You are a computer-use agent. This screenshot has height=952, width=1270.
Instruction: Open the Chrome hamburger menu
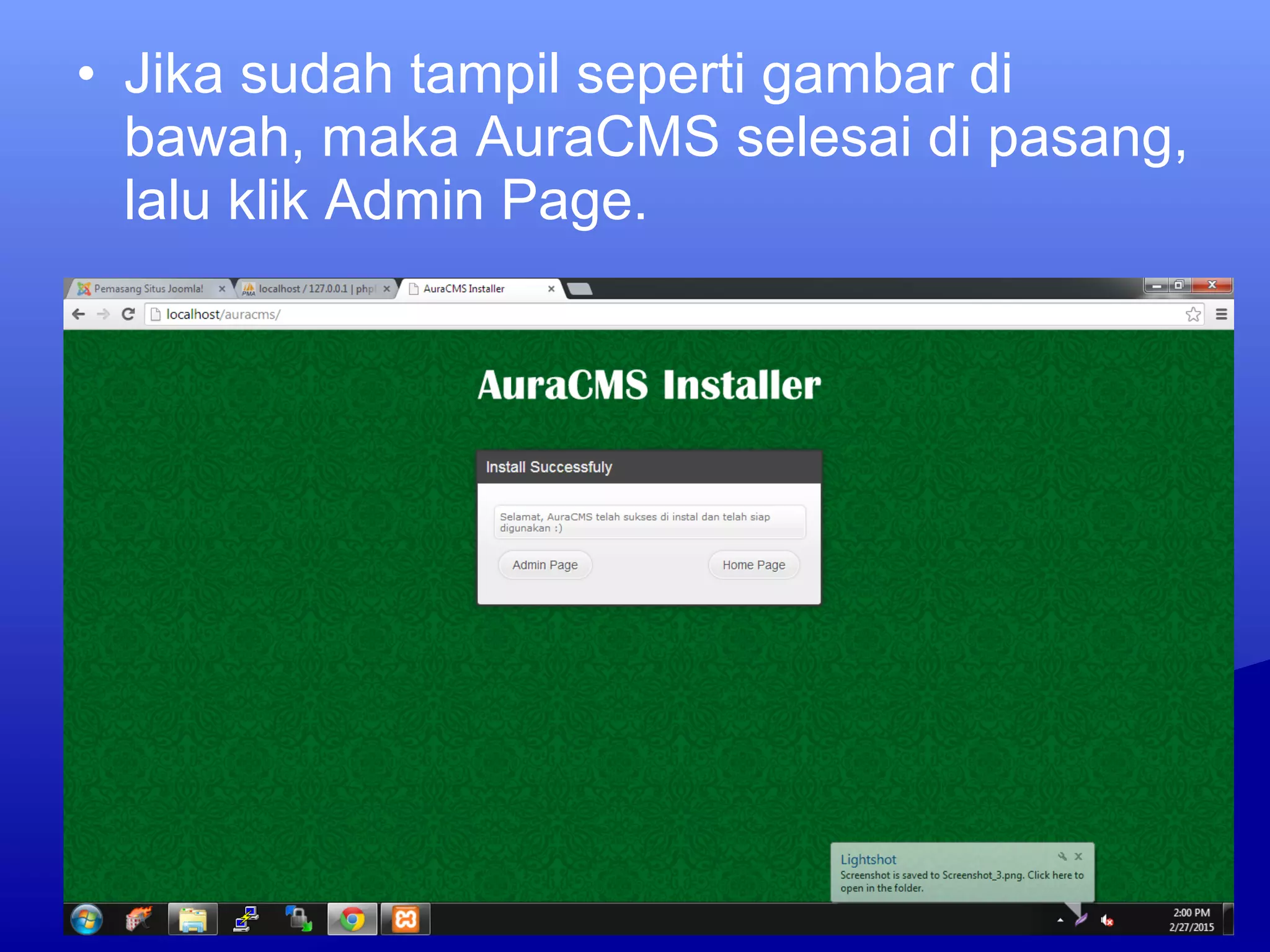coord(1222,314)
